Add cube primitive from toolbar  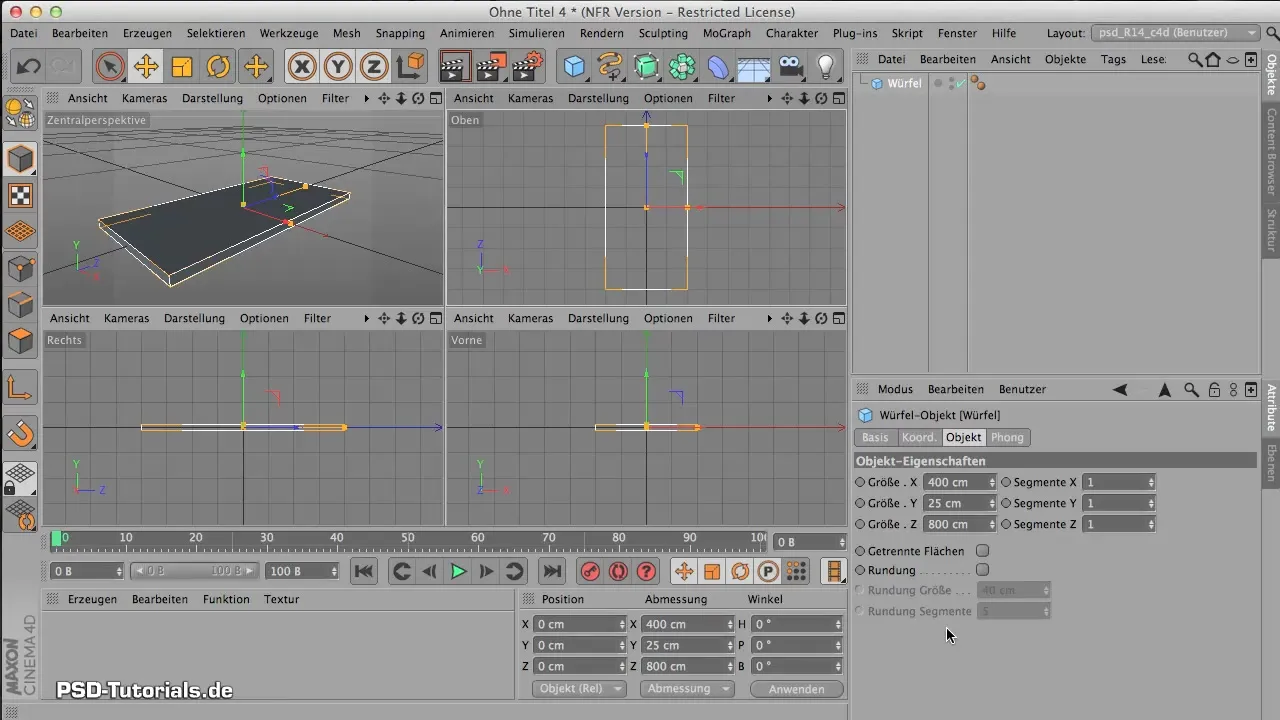[574, 67]
